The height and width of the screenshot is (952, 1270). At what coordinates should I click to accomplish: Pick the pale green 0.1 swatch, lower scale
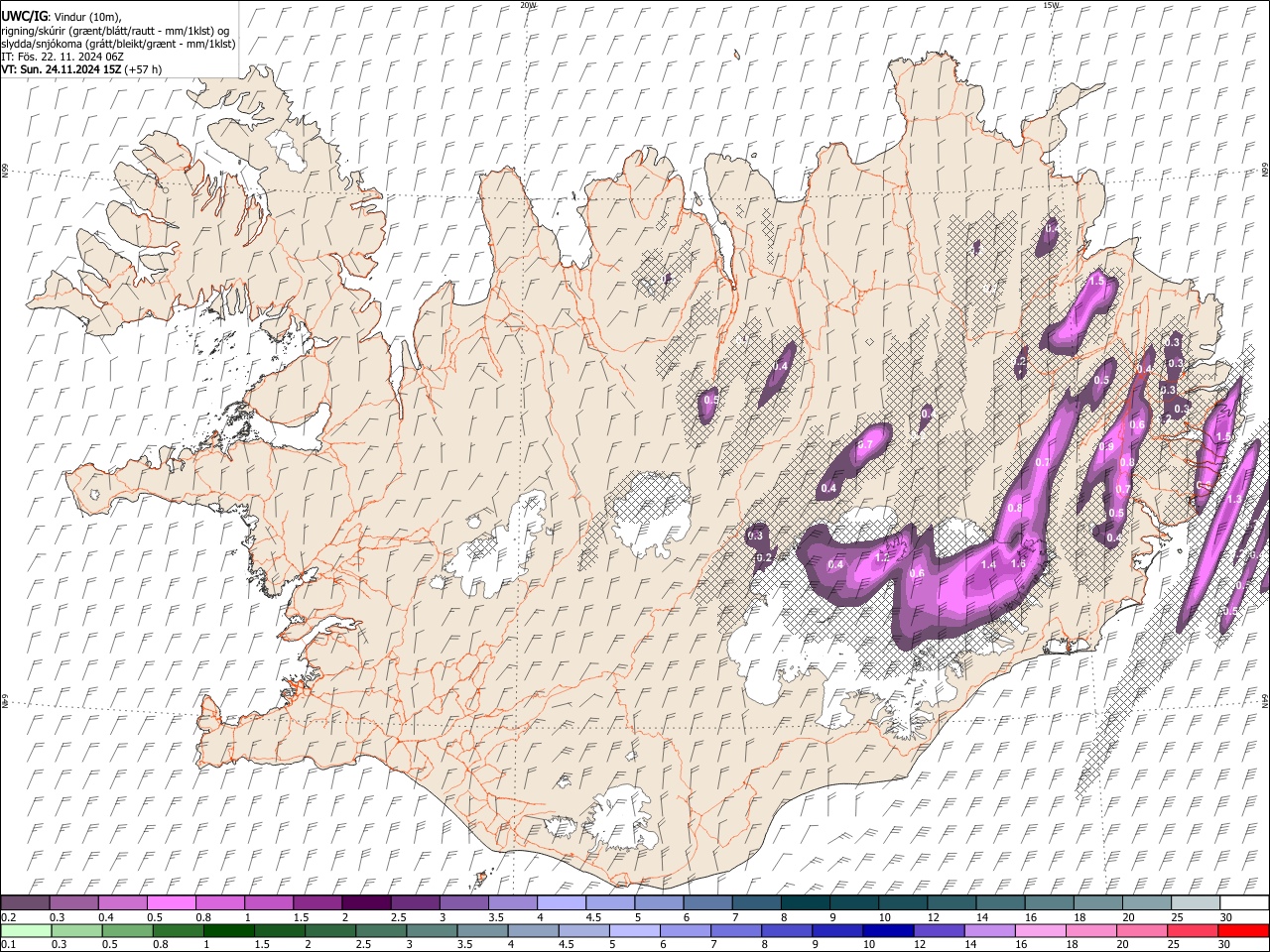tap(27, 930)
